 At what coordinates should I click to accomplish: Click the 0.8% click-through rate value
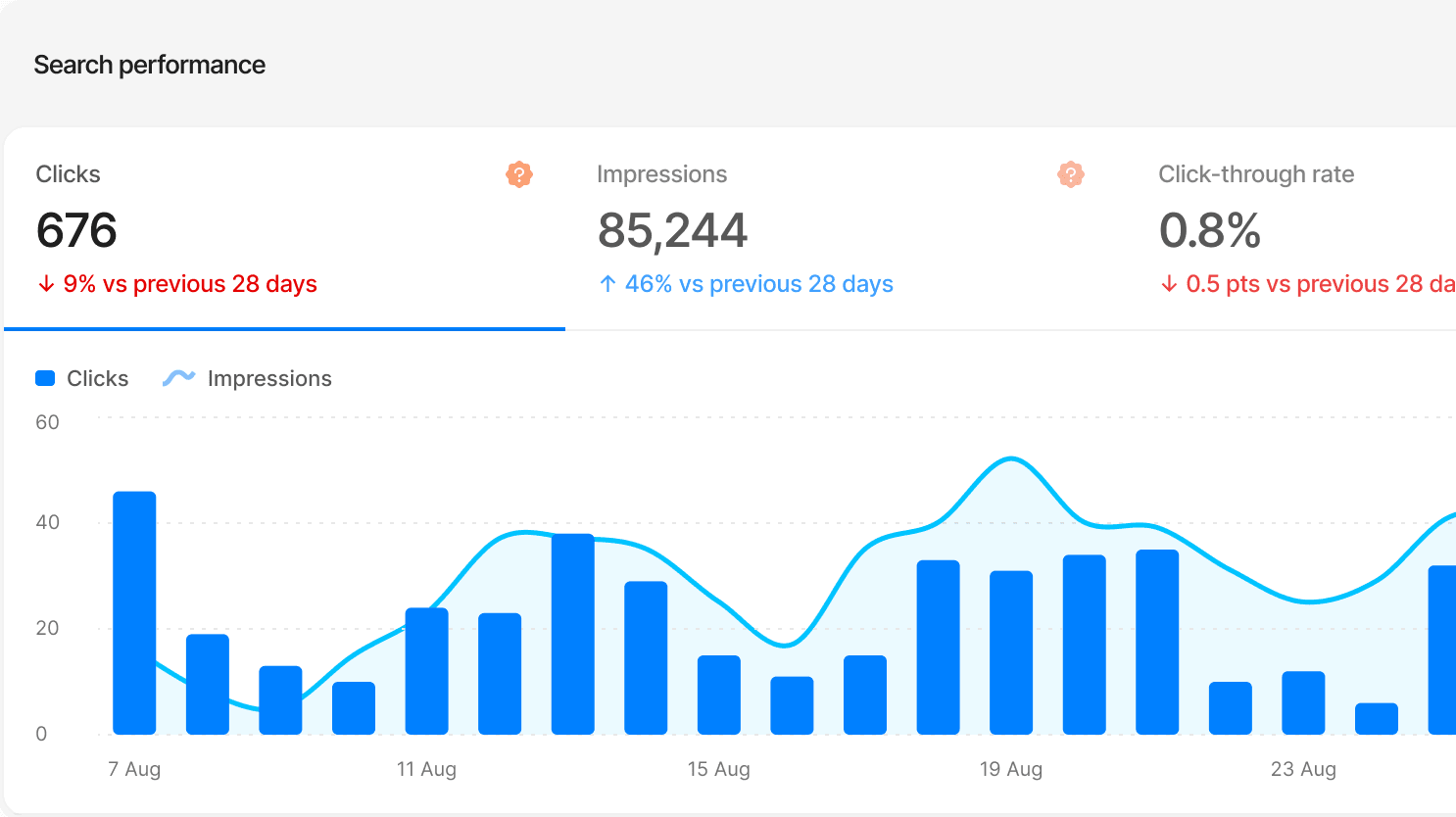(1210, 231)
